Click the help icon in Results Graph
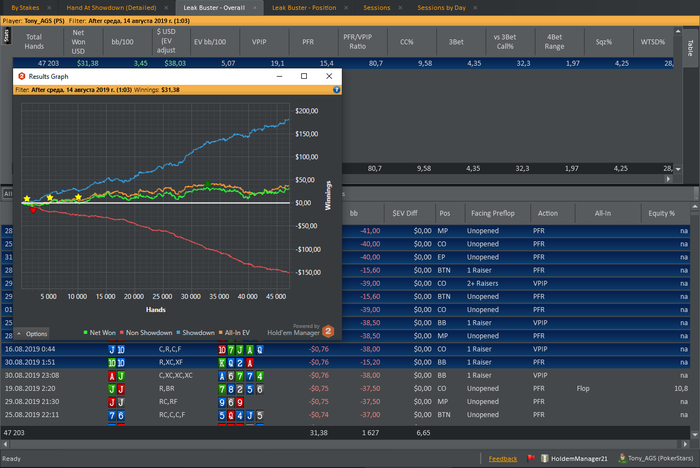The width and height of the screenshot is (700, 468). point(337,90)
